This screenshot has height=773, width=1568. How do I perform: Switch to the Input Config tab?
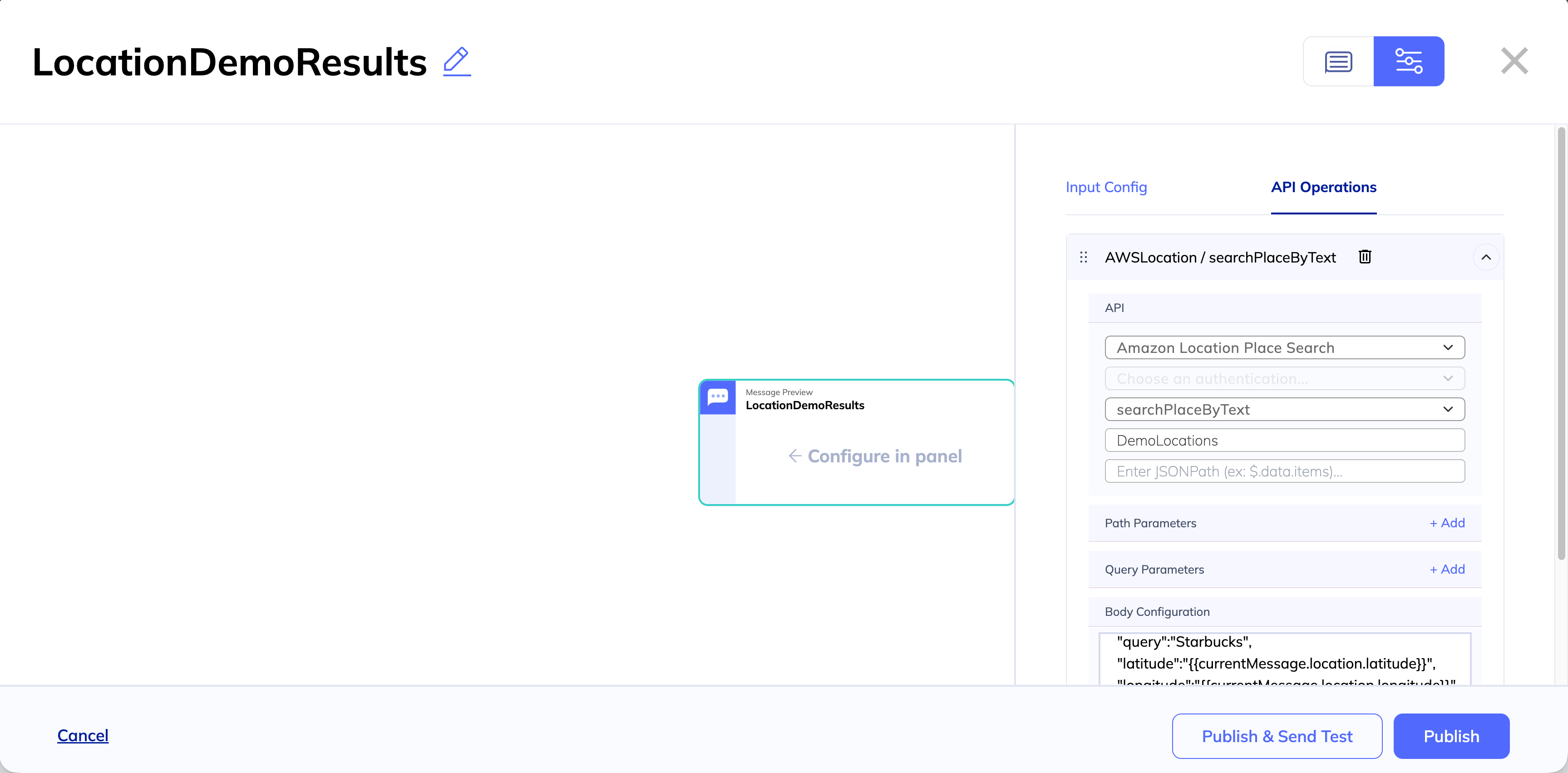(x=1106, y=188)
